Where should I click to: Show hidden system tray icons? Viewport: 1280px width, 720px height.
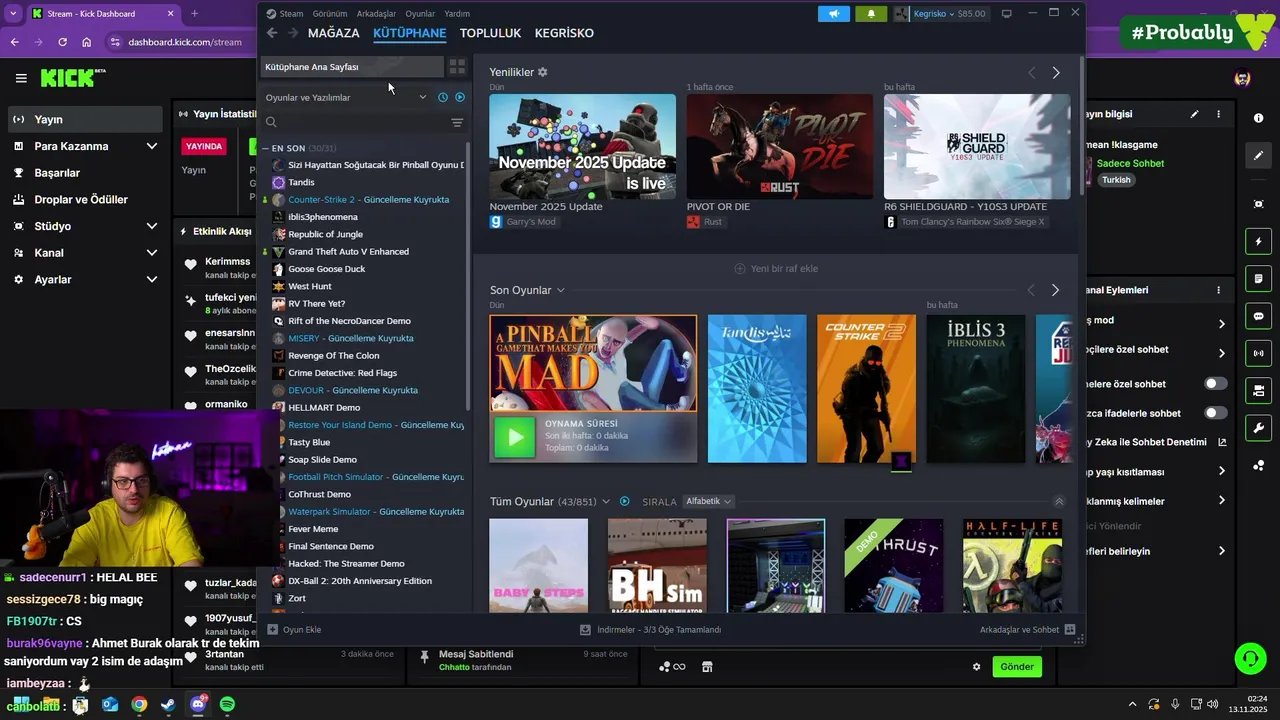click(x=1132, y=704)
